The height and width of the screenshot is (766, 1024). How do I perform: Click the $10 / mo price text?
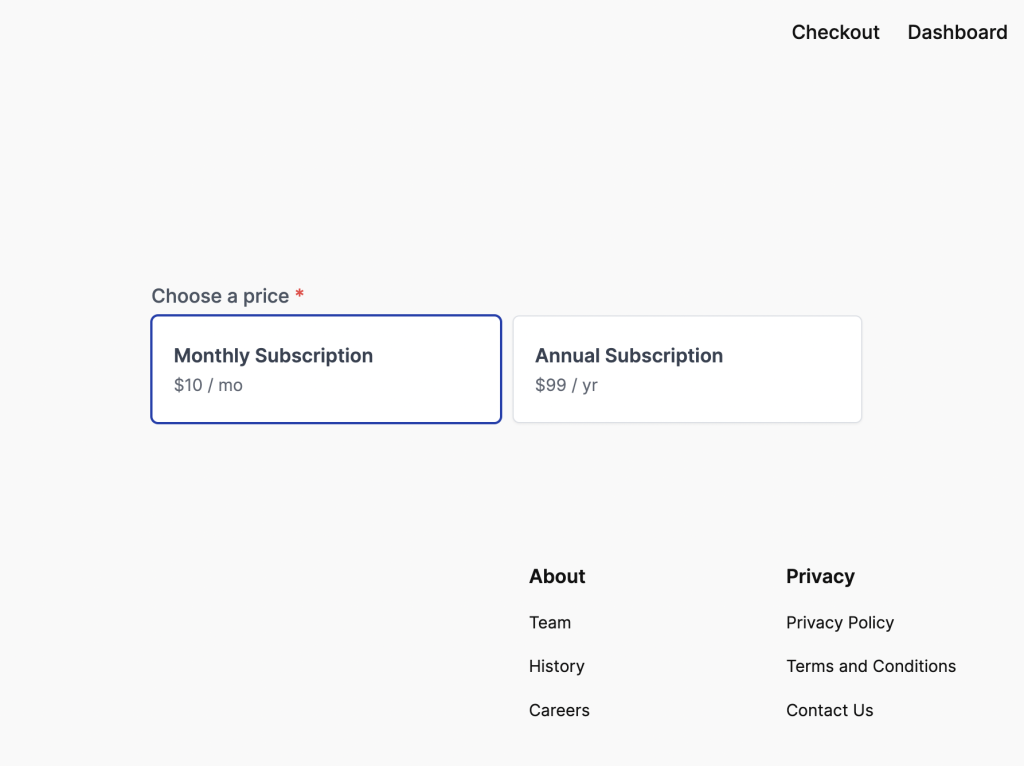(x=206, y=385)
